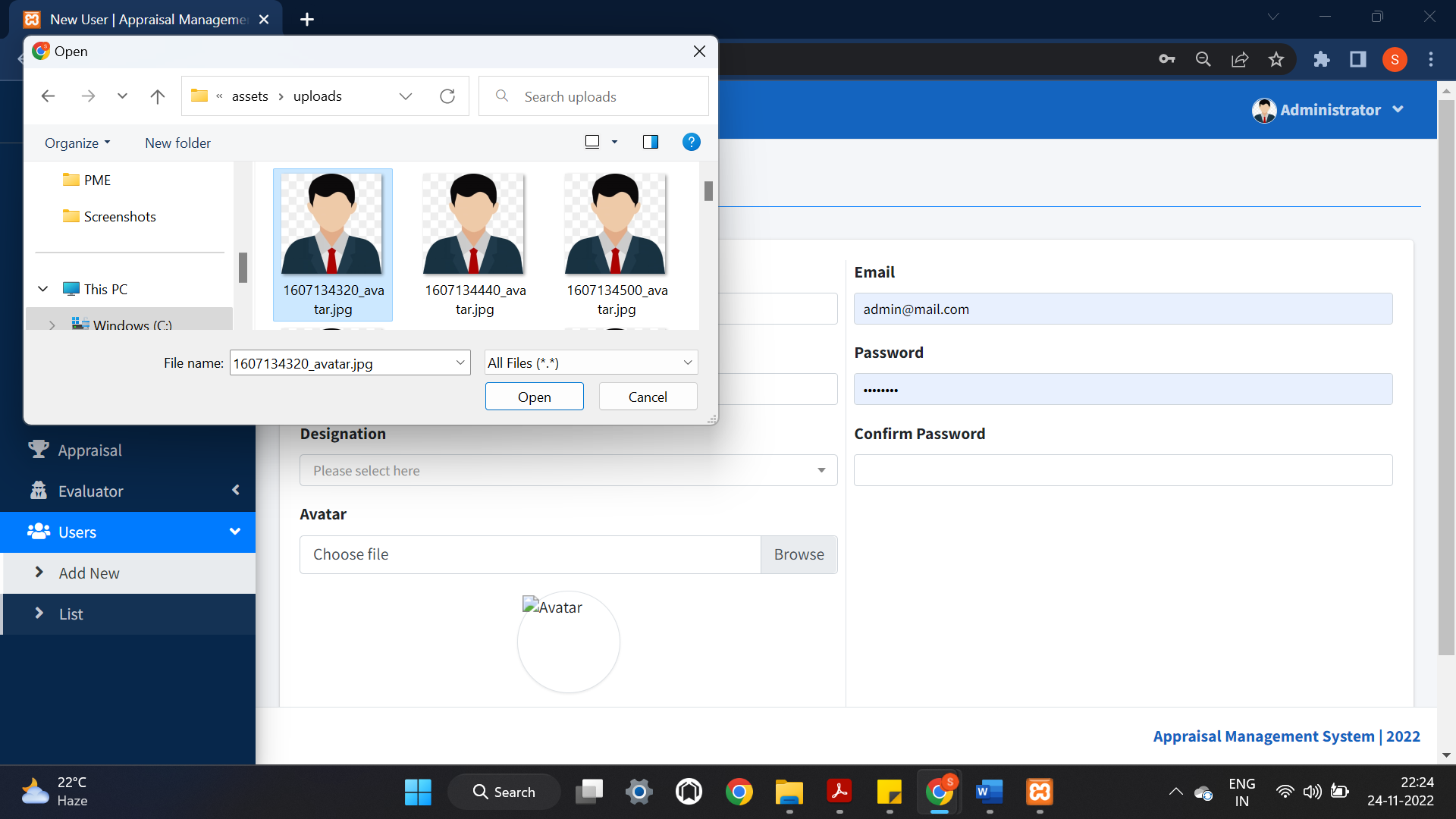Click the Appraisal sidebar icon
Screen dimensions: 1456x819
click(x=37, y=450)
